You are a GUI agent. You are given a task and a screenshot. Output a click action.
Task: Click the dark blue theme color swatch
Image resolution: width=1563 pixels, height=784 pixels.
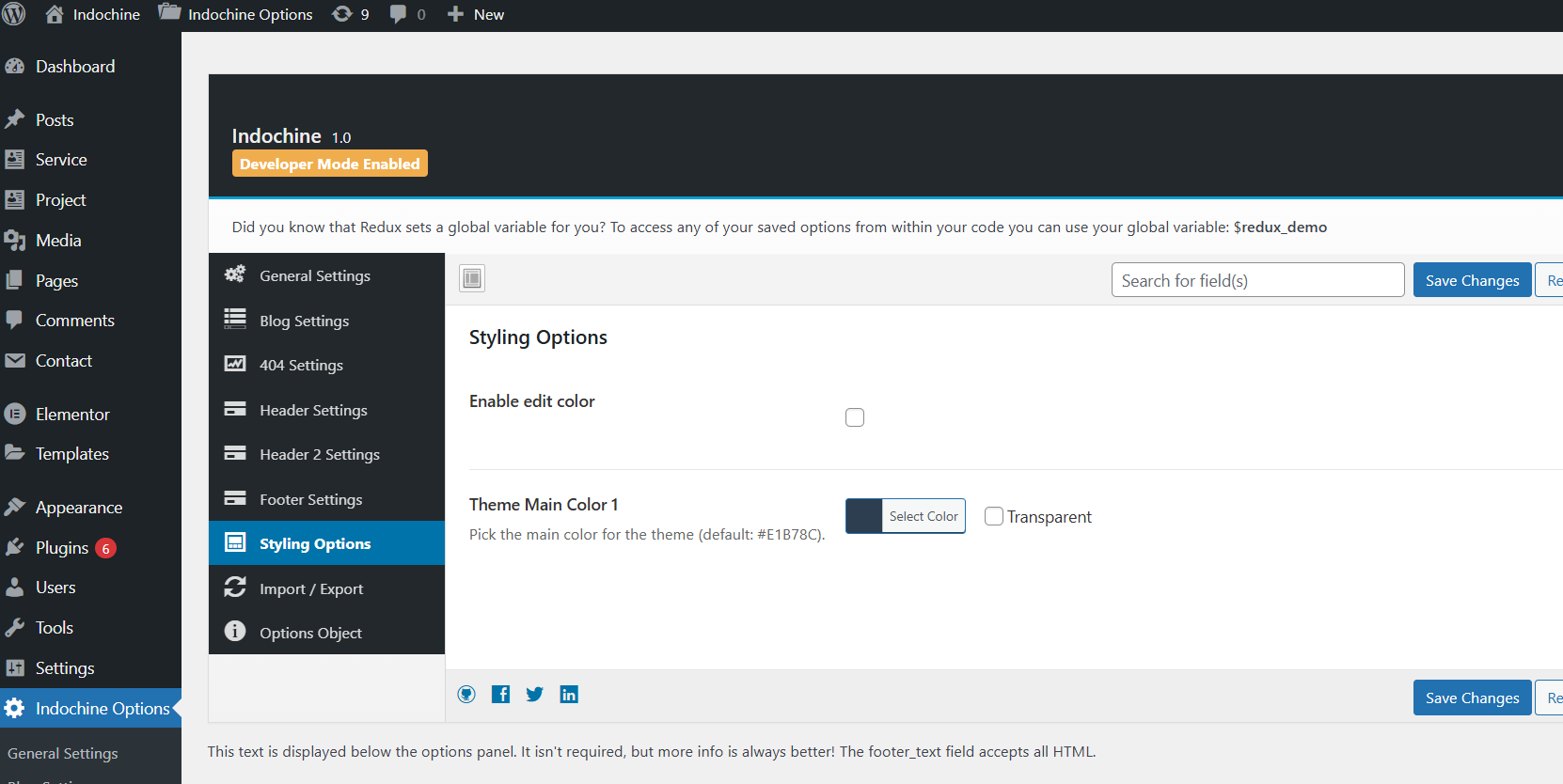pos(863,516)
